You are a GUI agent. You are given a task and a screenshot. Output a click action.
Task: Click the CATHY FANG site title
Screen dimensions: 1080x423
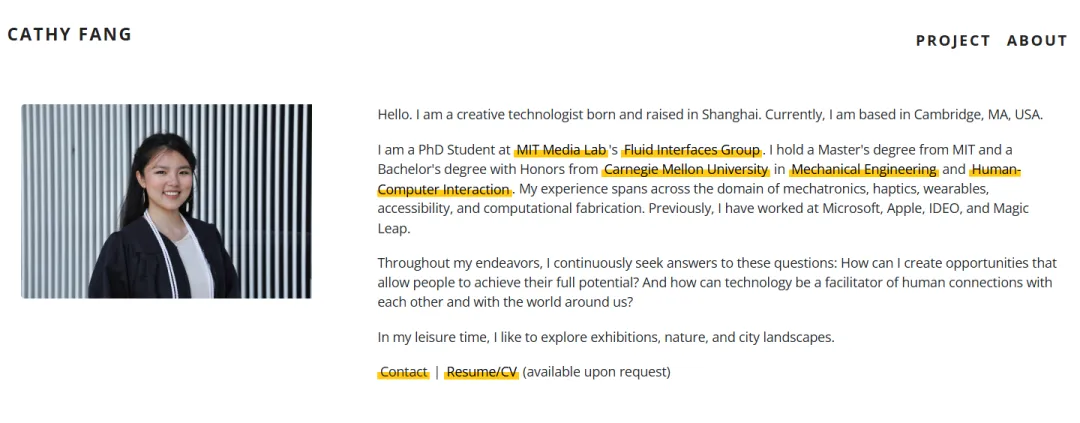tap(70, 34)
